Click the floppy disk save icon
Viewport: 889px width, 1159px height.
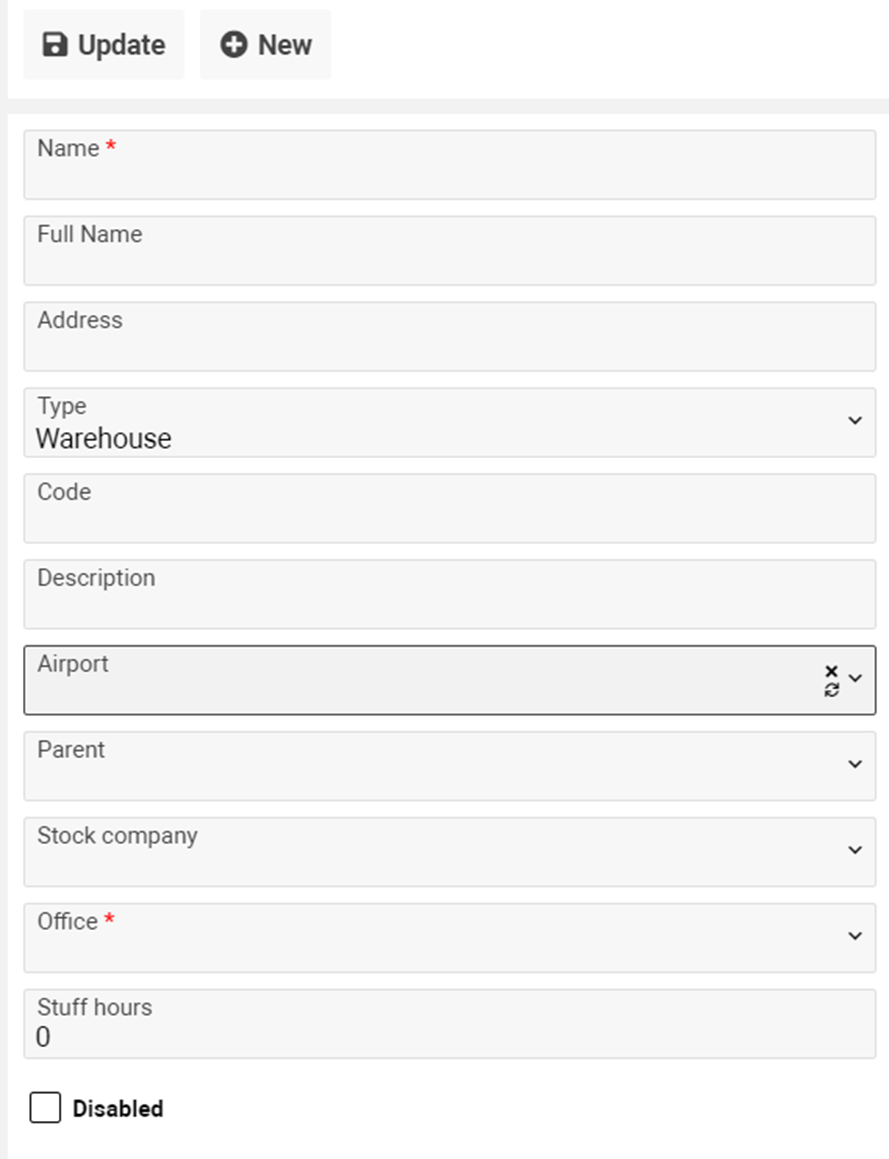point(55,45)
